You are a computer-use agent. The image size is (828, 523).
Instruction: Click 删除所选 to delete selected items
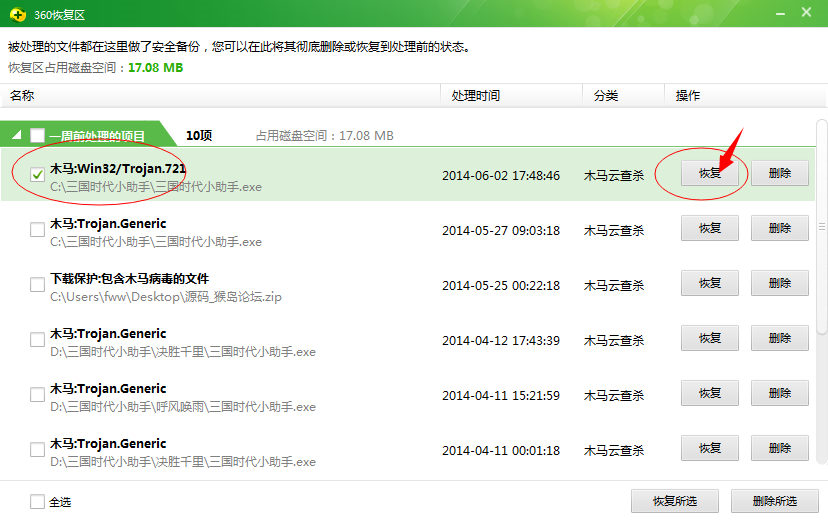pyautogui.click(x=774, y=501)
